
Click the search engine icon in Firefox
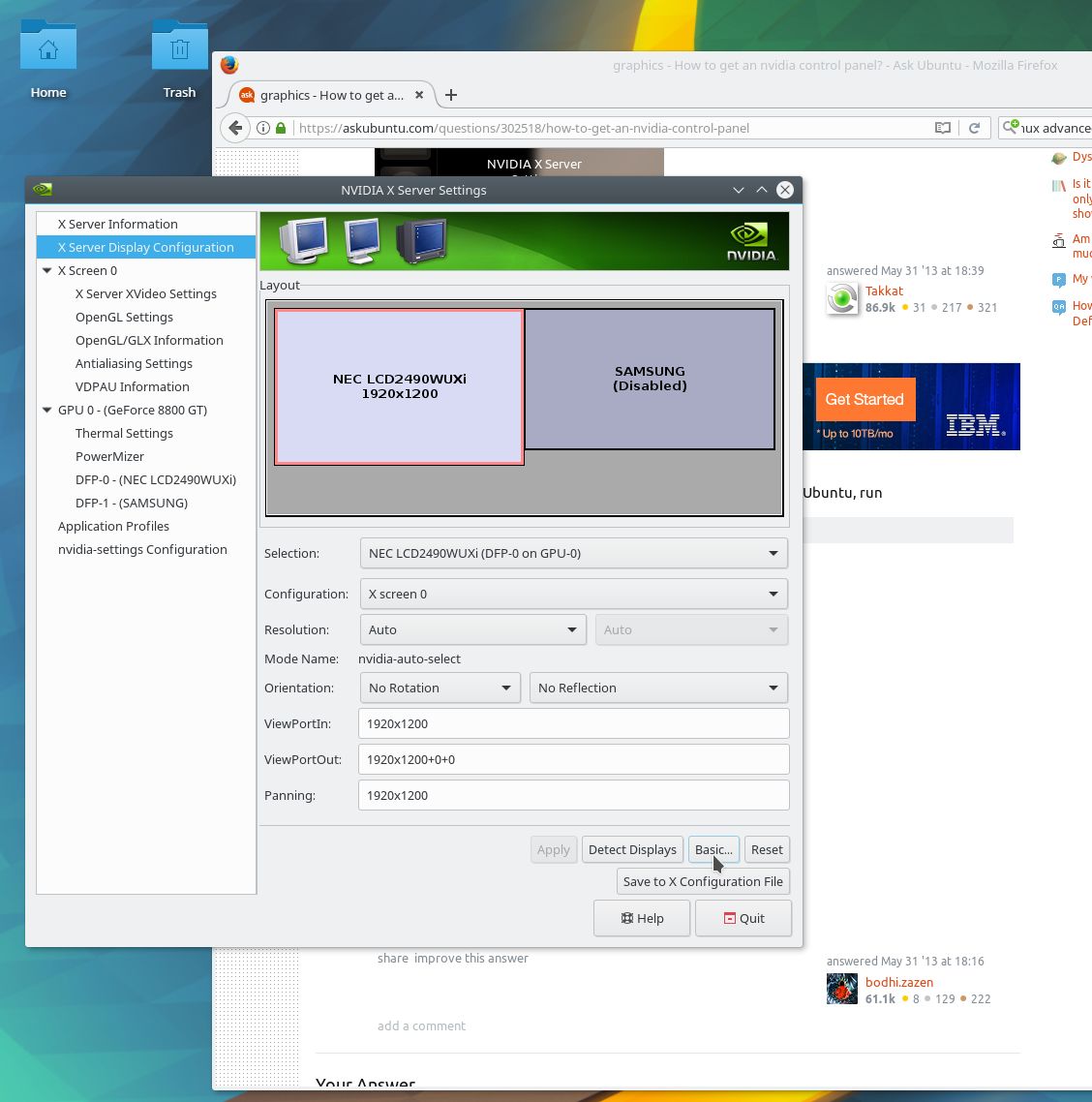click(1011, 127)
